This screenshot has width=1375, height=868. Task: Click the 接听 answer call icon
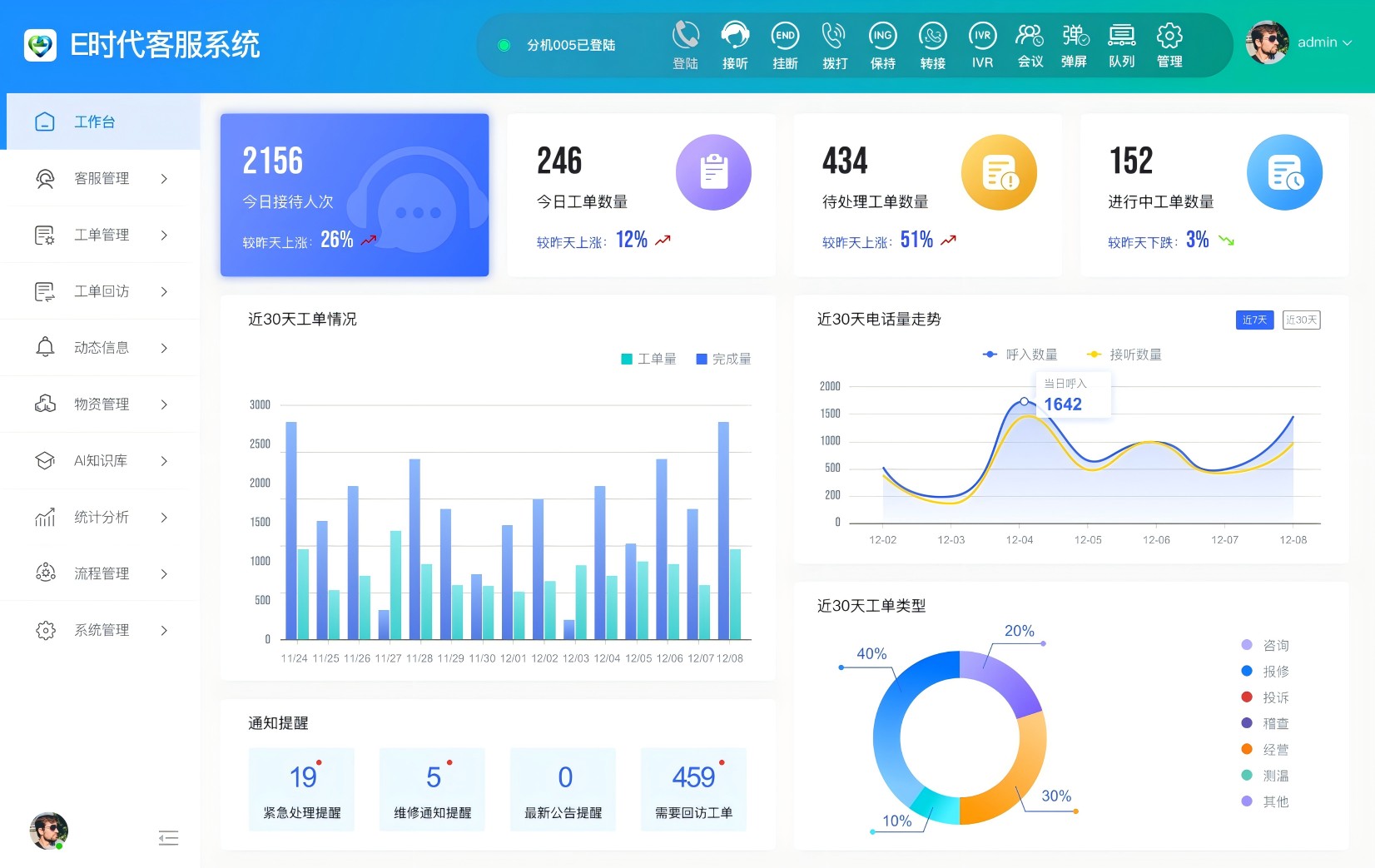pyautogui.click(x=735, y=35)
